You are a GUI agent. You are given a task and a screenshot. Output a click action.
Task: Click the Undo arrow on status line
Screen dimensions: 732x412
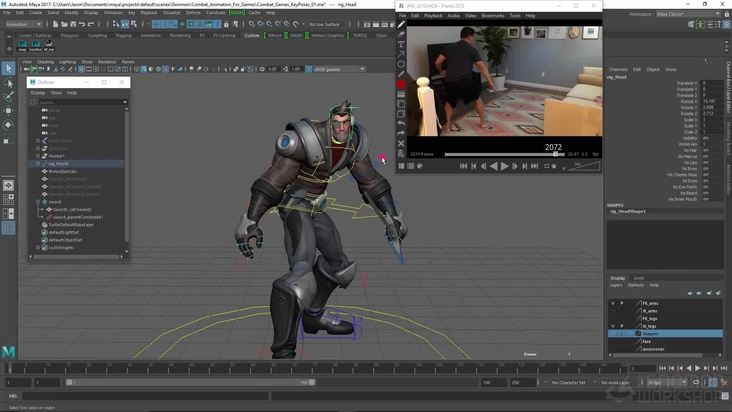coord(82,24)
